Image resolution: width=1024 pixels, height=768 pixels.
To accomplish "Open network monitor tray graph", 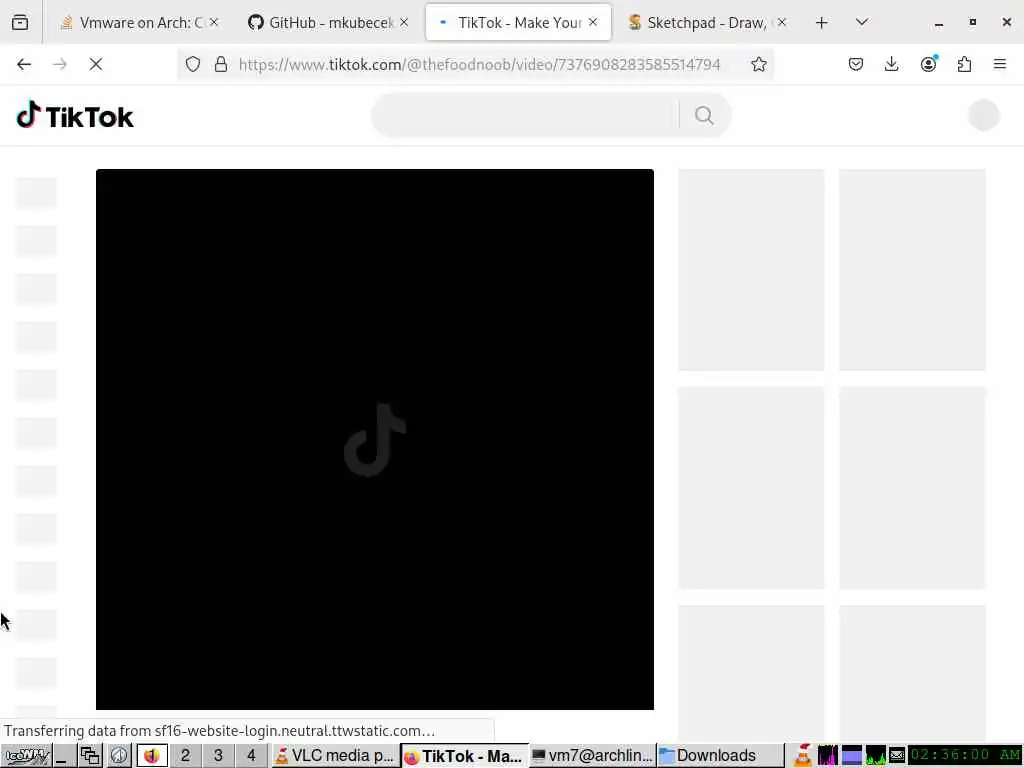I will pyautogui.click(x=875, y=756).
